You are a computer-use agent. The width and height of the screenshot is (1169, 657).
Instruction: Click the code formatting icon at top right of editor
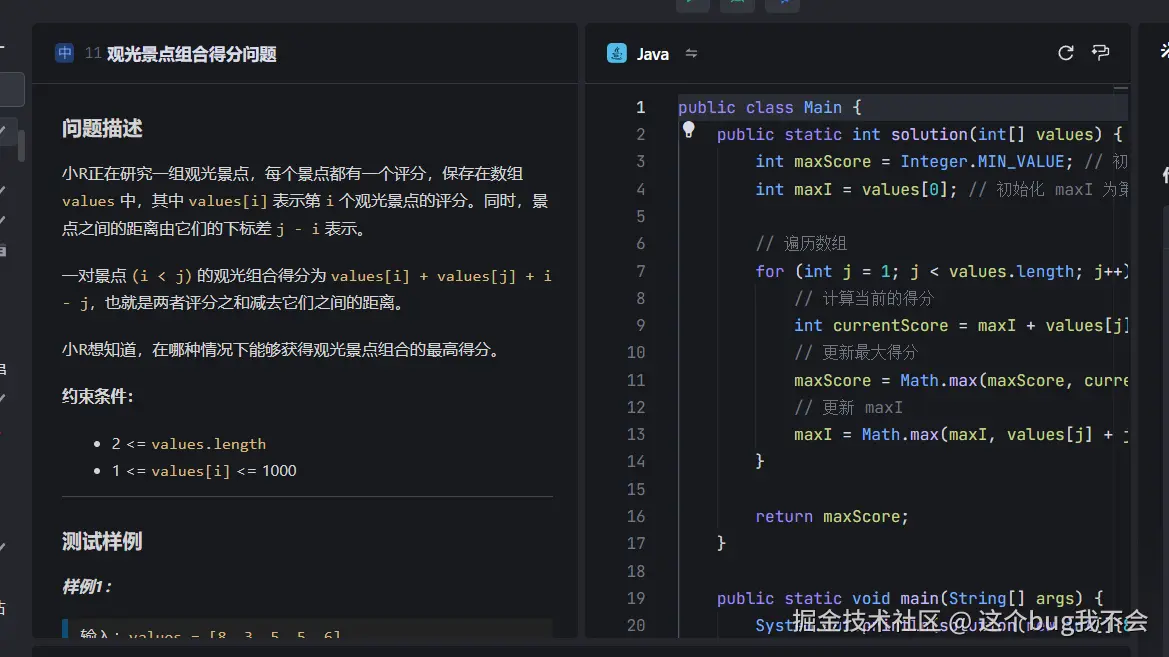1100,52
